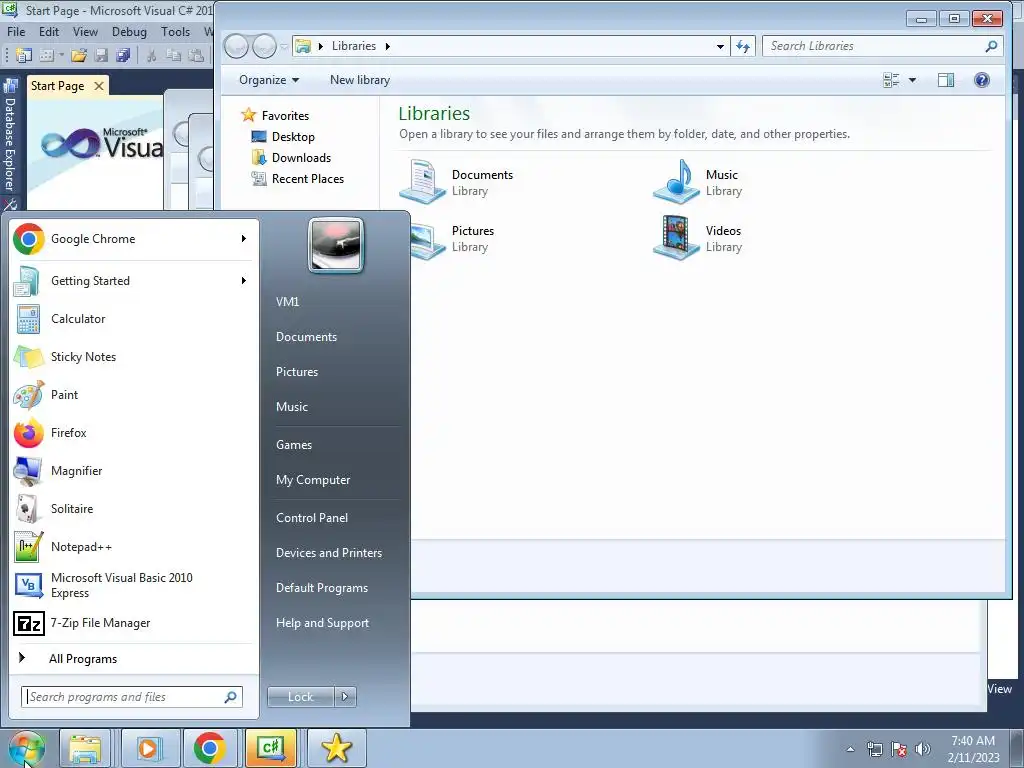Image resolution: width=1024 pixels, height=768 pixels.
Task: Open Edit menu in Visual C#
Action: (x=49, y=31)
